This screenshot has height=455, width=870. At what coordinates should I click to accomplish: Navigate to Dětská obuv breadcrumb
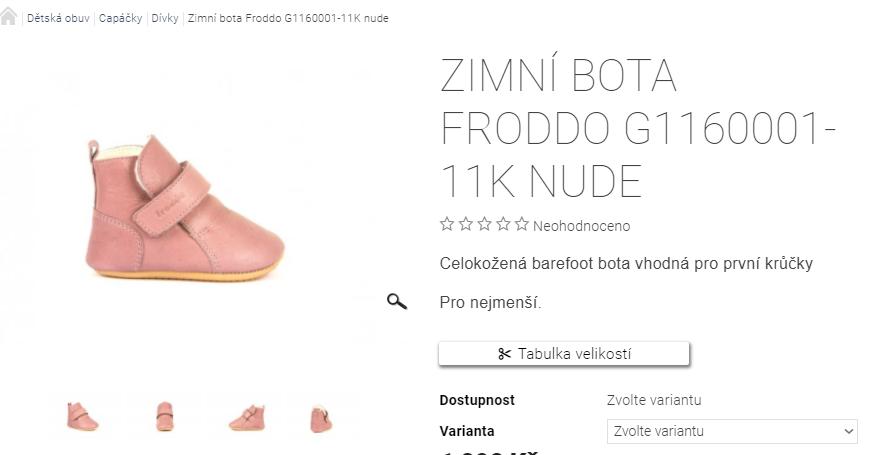pyautogui.click(x=58, y=19)
